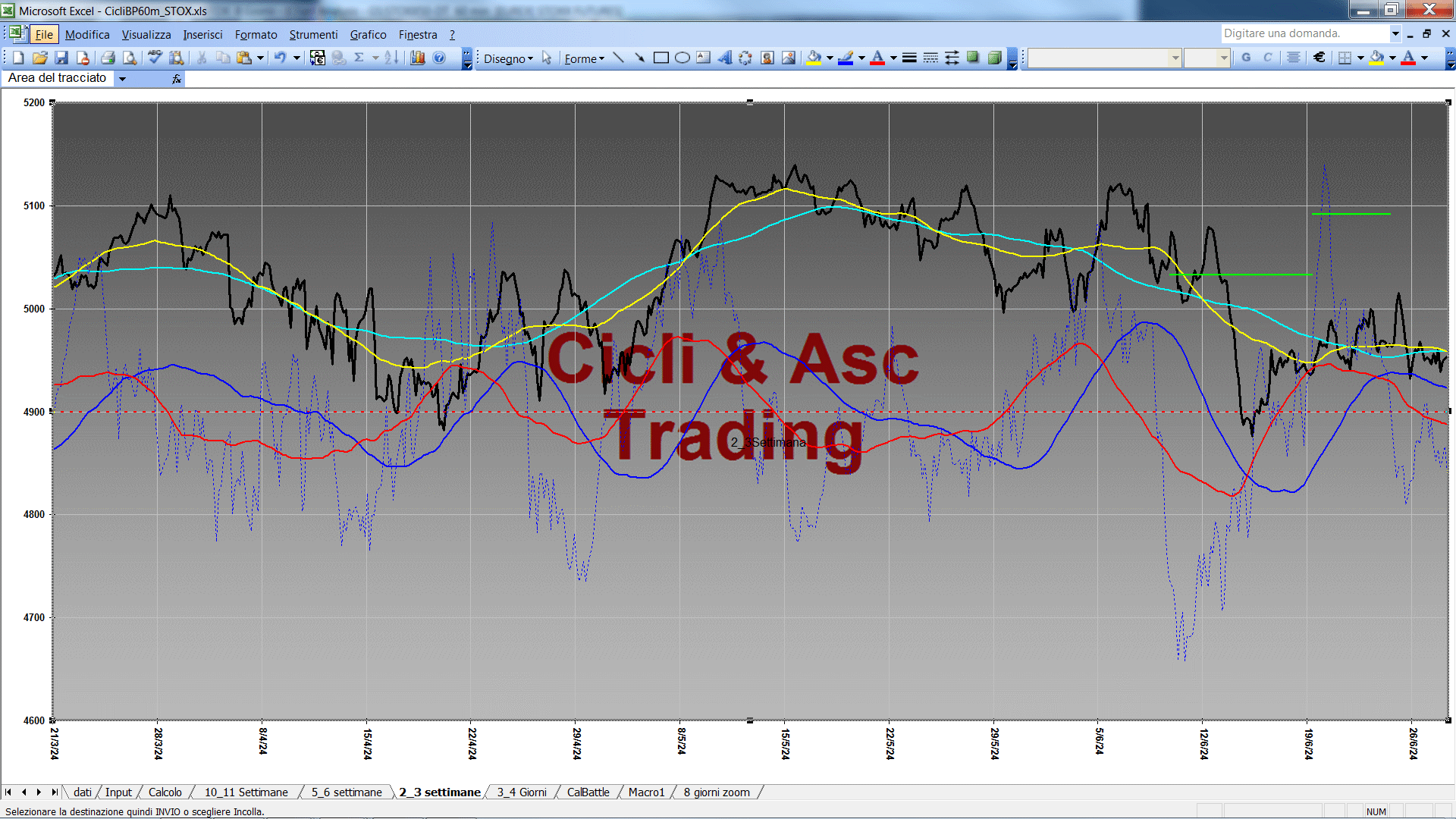Open the Chart Wizard
1456x819 pixels.
click(x=417, y=58)
